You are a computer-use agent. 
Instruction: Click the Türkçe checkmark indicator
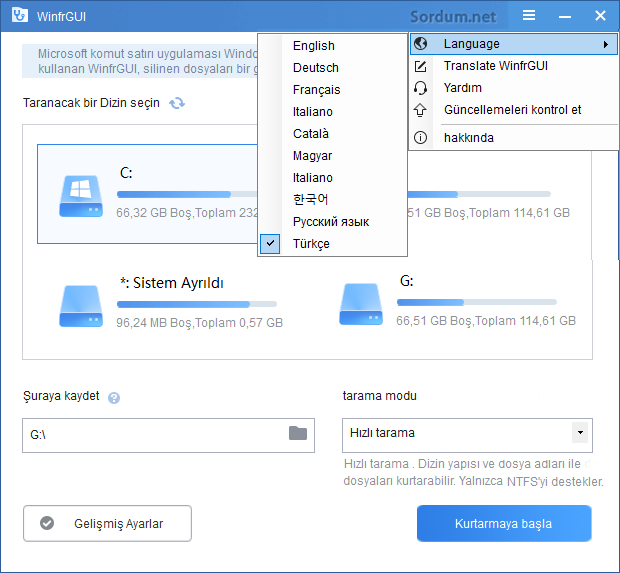[x=270, y=244]
